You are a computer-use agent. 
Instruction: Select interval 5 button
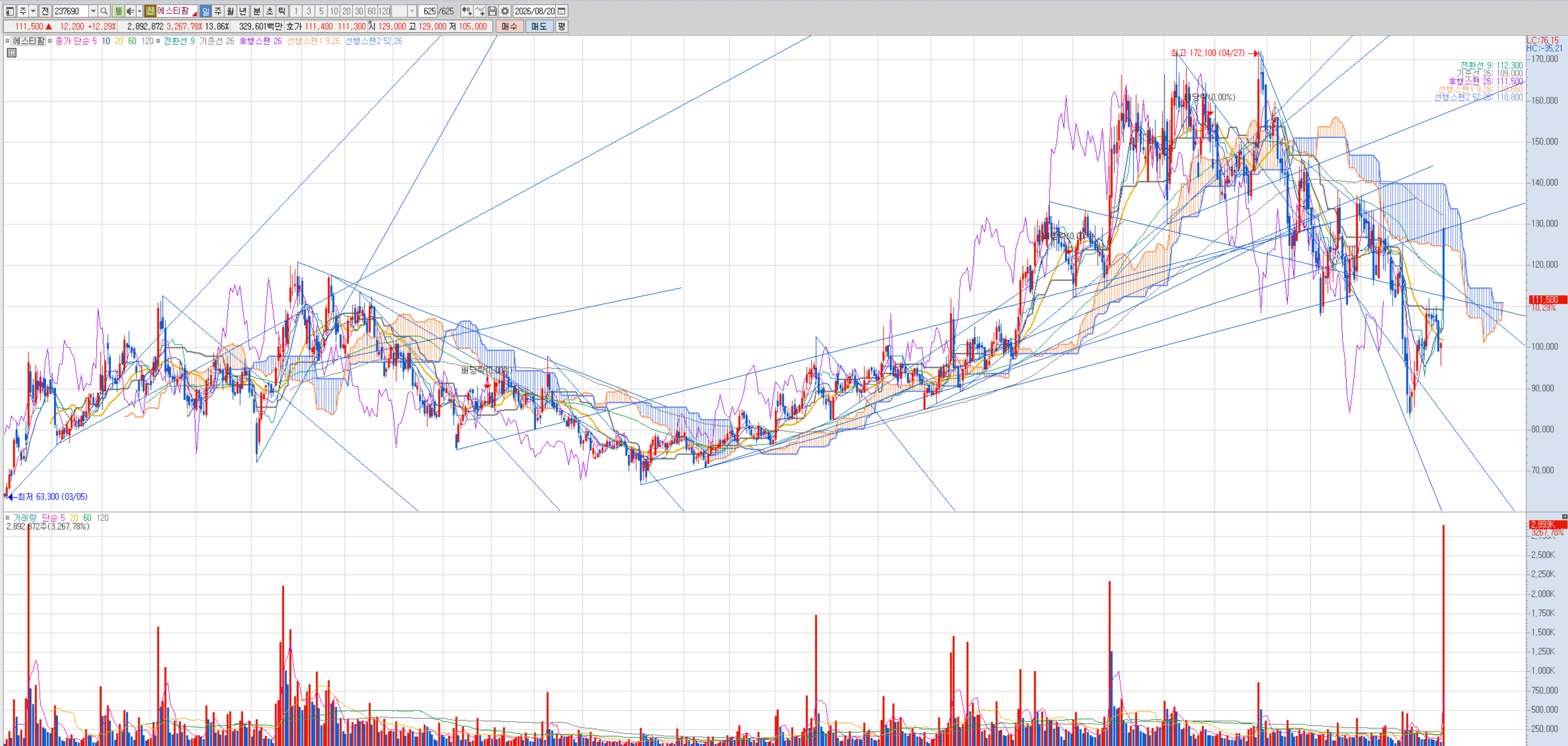point(321,11)
